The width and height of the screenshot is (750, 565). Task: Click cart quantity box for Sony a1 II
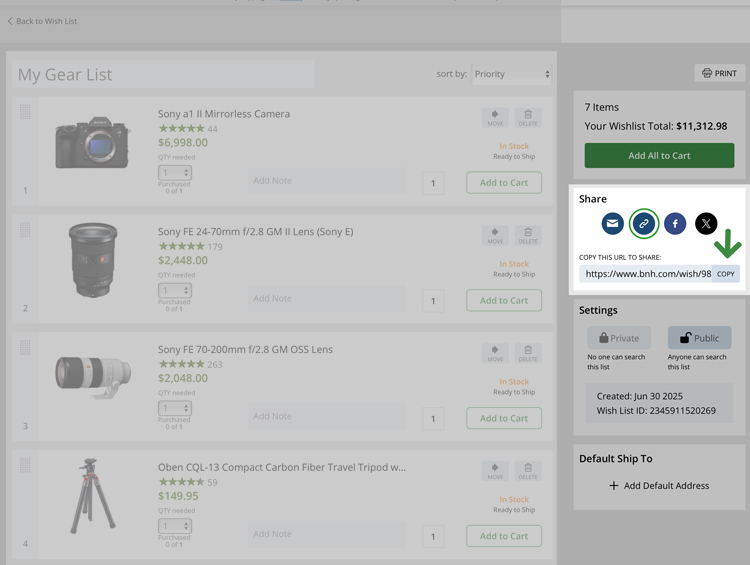tap(433, 183)
